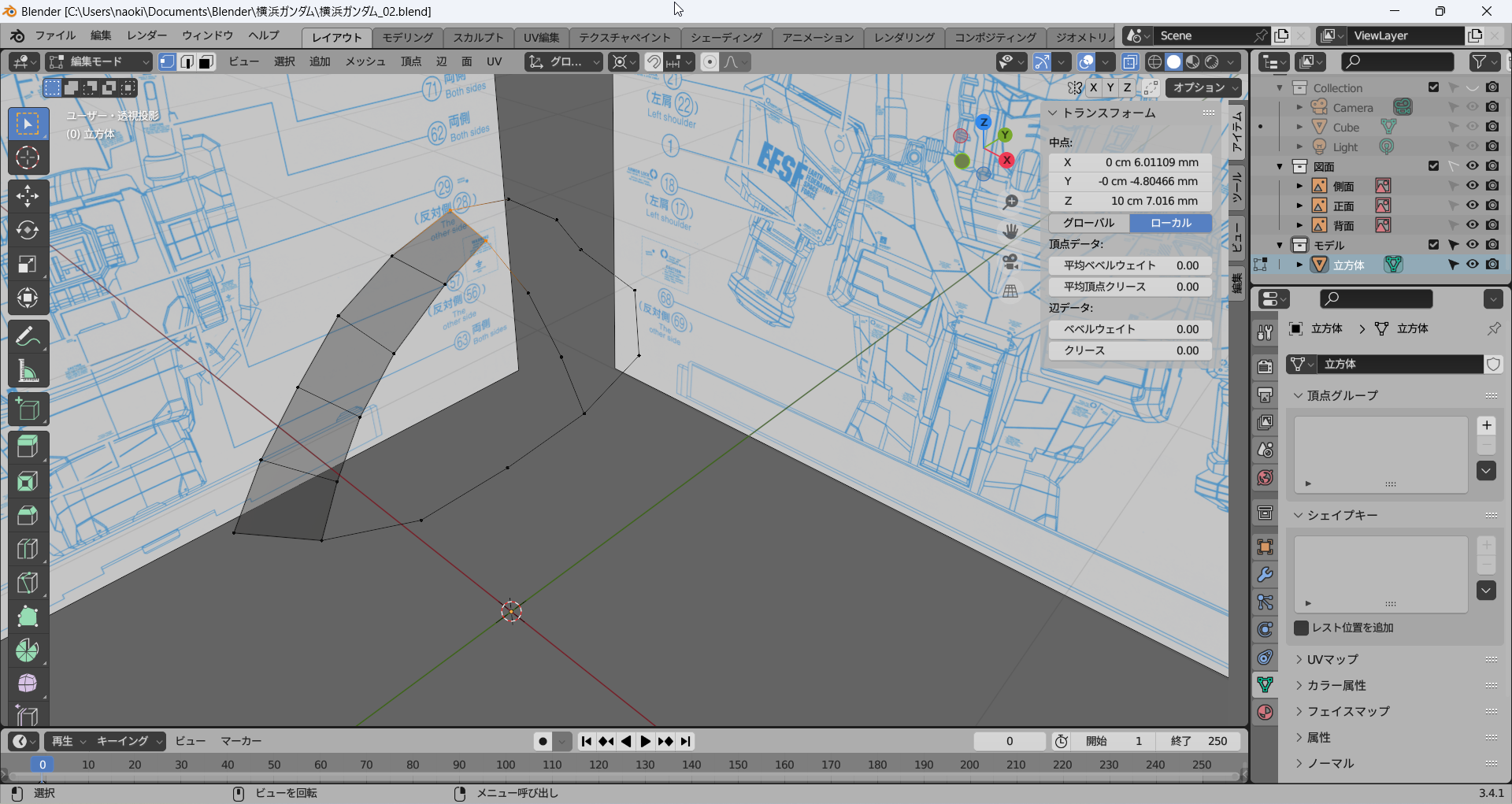This screenshot has height=804, width=1512.
Task: Select the Scale tool in the toolbar
Action: click(28, 264)
